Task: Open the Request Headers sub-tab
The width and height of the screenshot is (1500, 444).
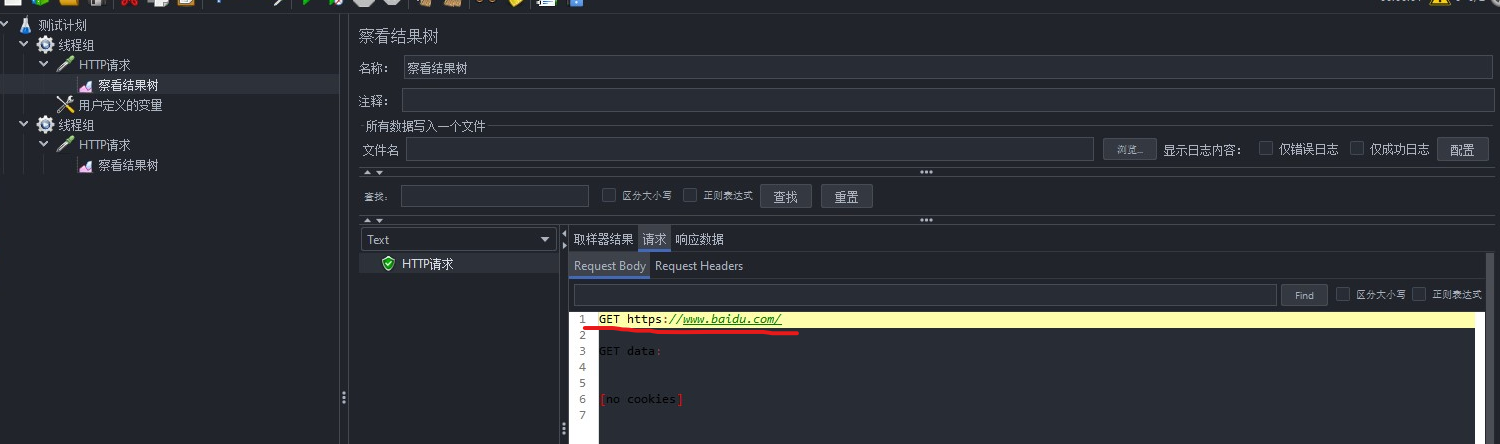Action: [x=699, y=266]
